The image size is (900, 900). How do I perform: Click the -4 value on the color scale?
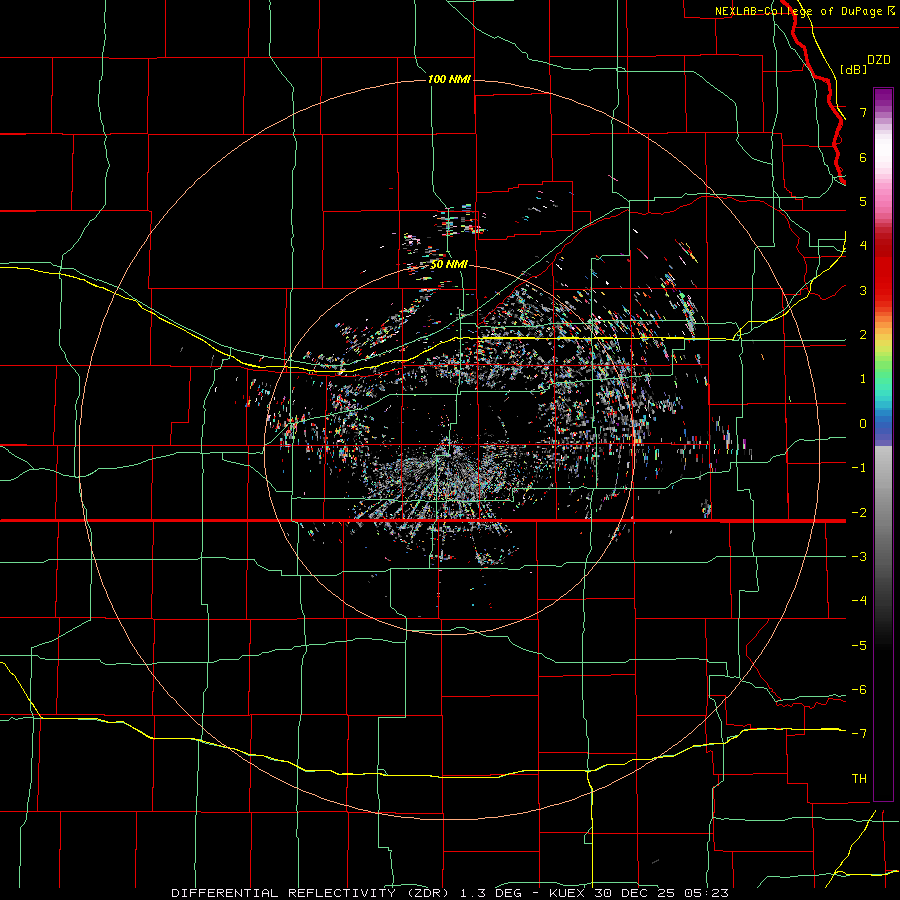point(859,600)
